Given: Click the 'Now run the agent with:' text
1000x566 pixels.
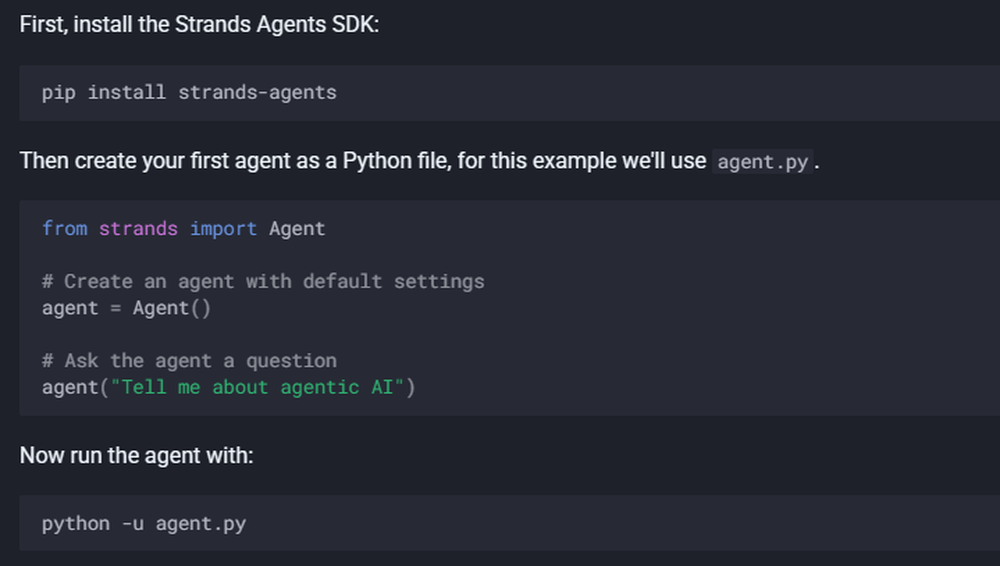Looking at the screenshot, I should [136, 456].
